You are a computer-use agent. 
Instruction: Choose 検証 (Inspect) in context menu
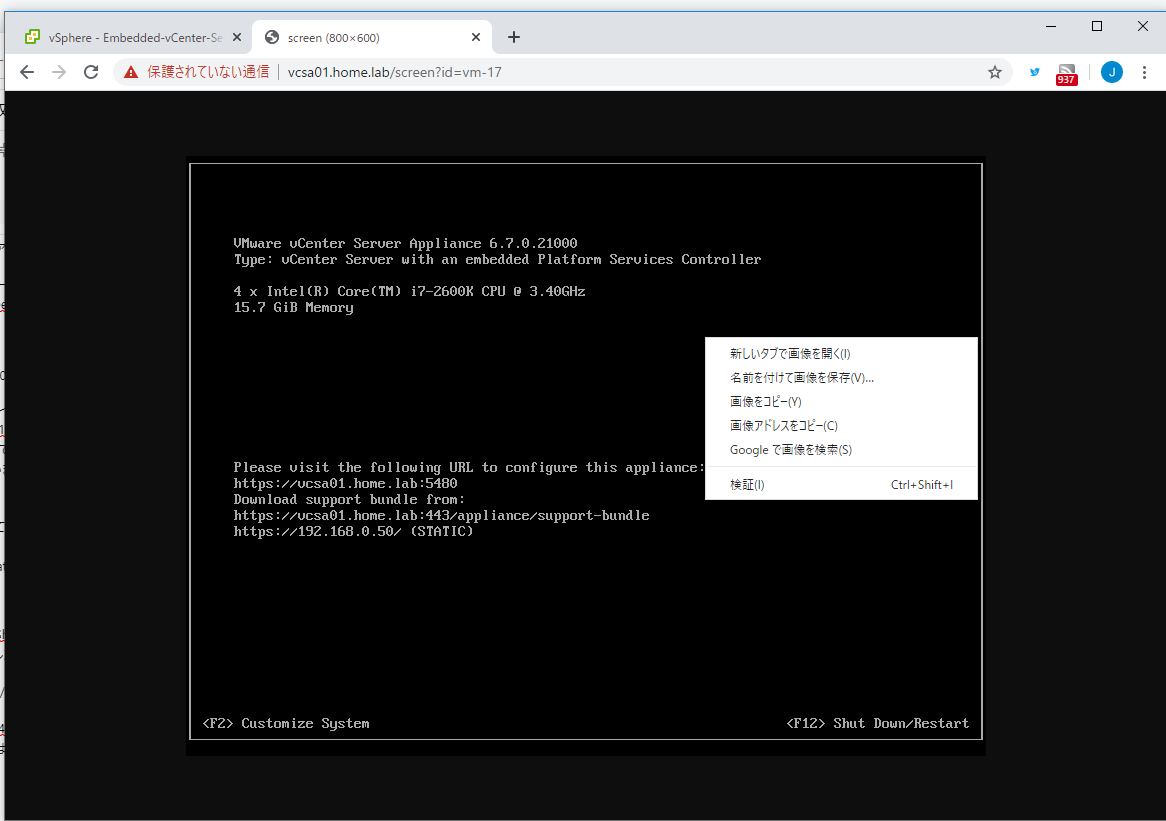click(x=841, y=485)
